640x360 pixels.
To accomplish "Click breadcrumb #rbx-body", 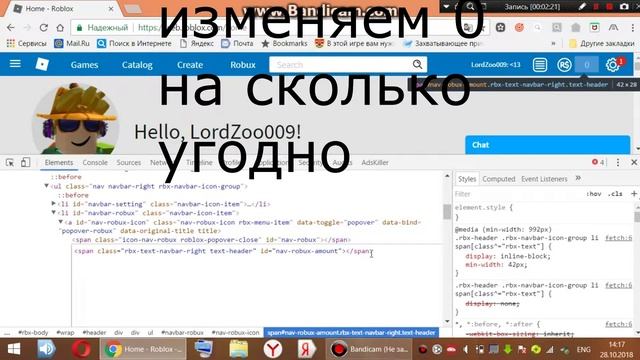I will (33, 333).
